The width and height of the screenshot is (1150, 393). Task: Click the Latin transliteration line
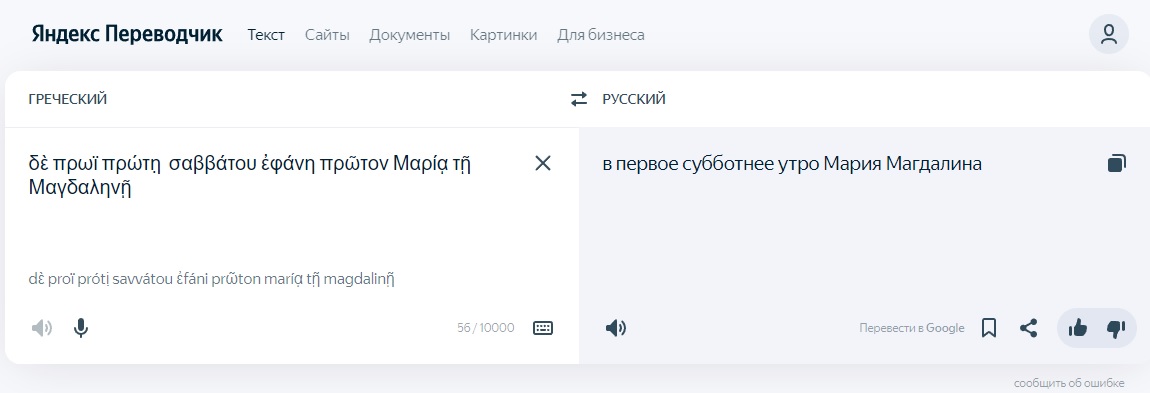[x=212, y=279]
